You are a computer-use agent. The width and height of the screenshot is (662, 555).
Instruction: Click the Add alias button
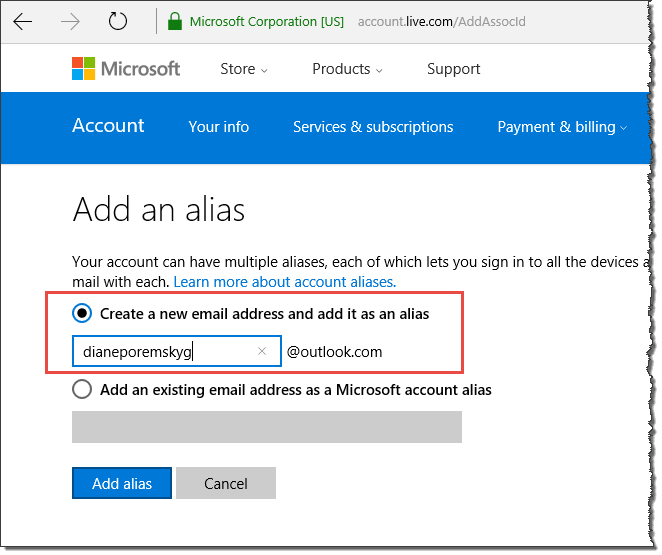tap(122, 483)
